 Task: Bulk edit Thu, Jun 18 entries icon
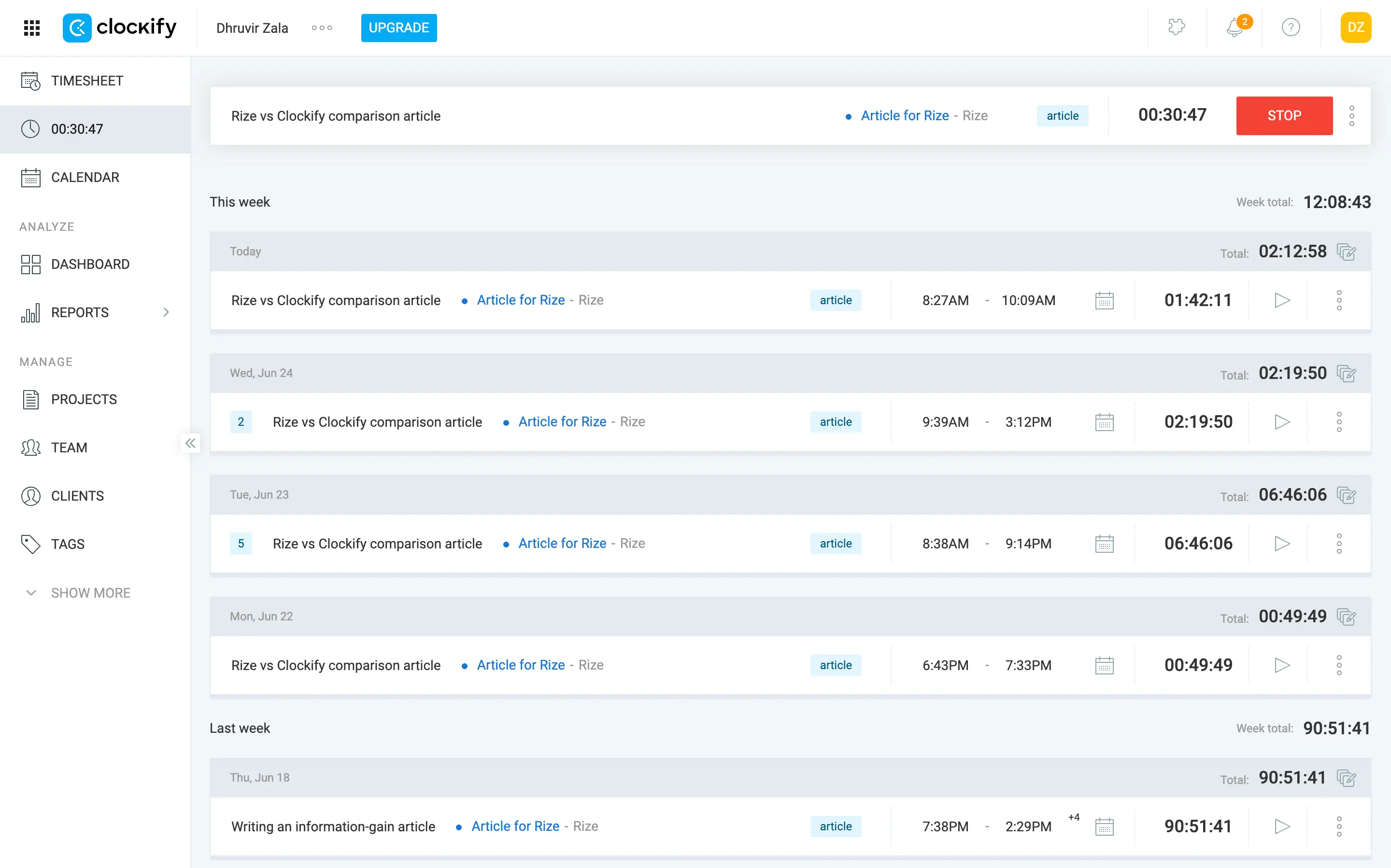pyautogui.click(x=1346, y=778)
